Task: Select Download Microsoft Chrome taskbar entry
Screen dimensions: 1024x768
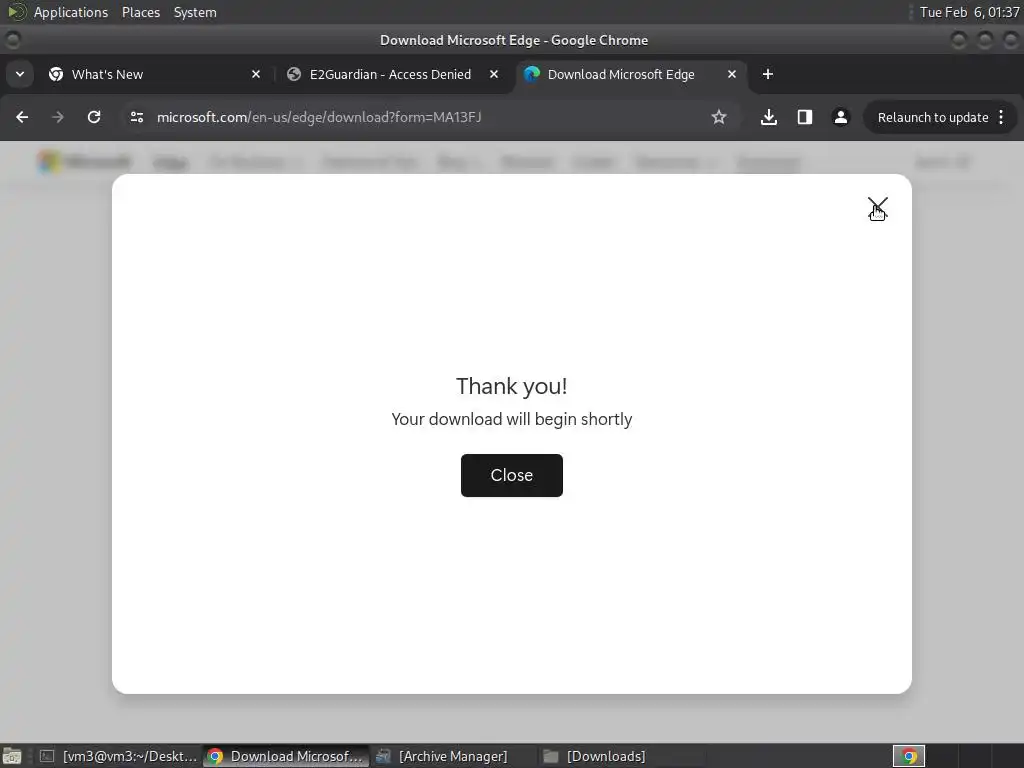Action: click(286, 756)
